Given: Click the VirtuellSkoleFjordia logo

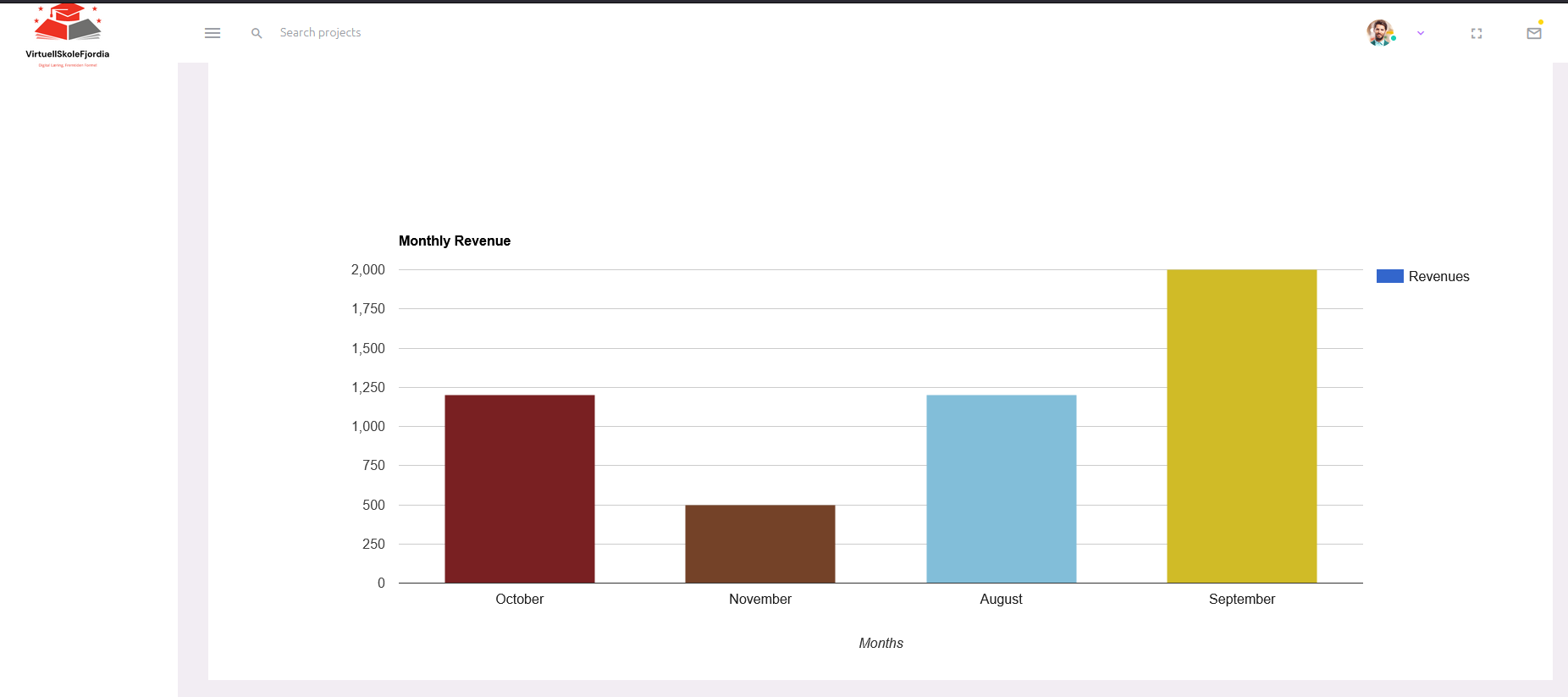Looking at the screenshot, I should click(68, 36).
